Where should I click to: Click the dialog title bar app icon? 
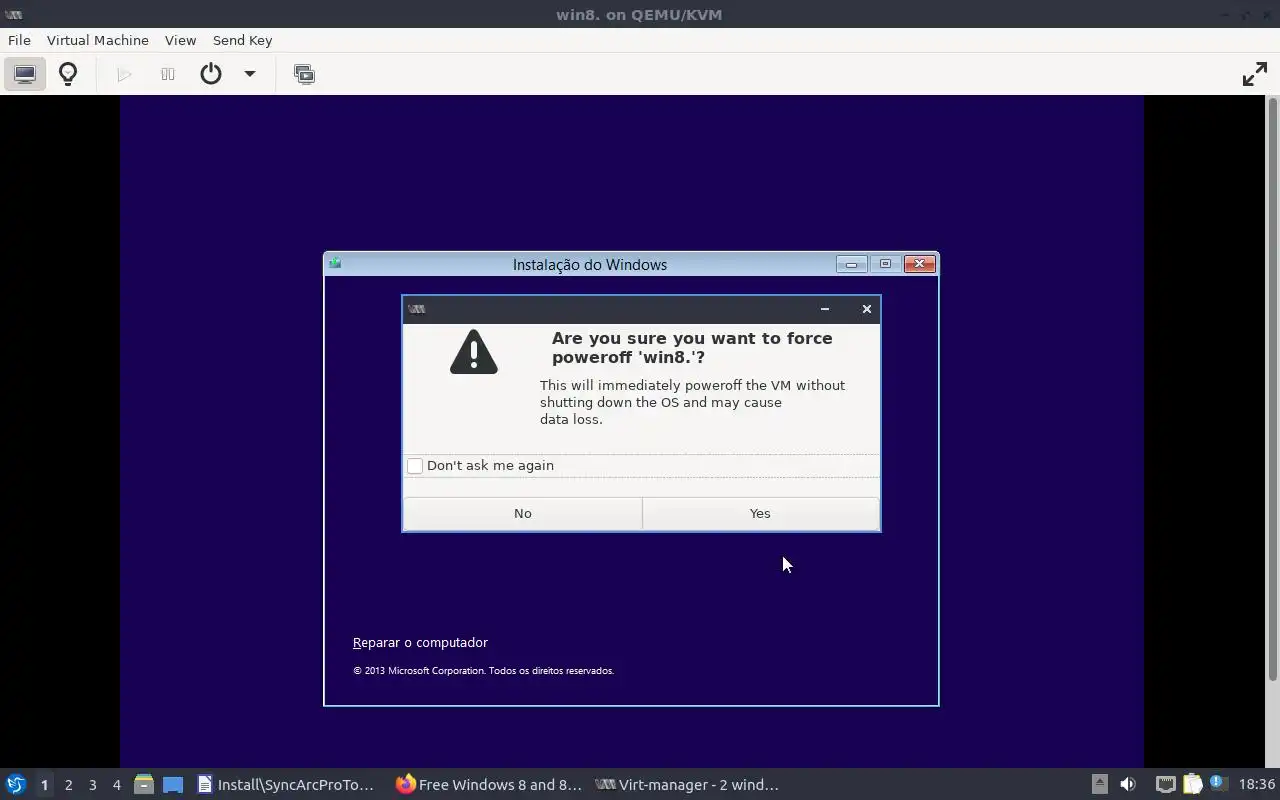(417, 309)
